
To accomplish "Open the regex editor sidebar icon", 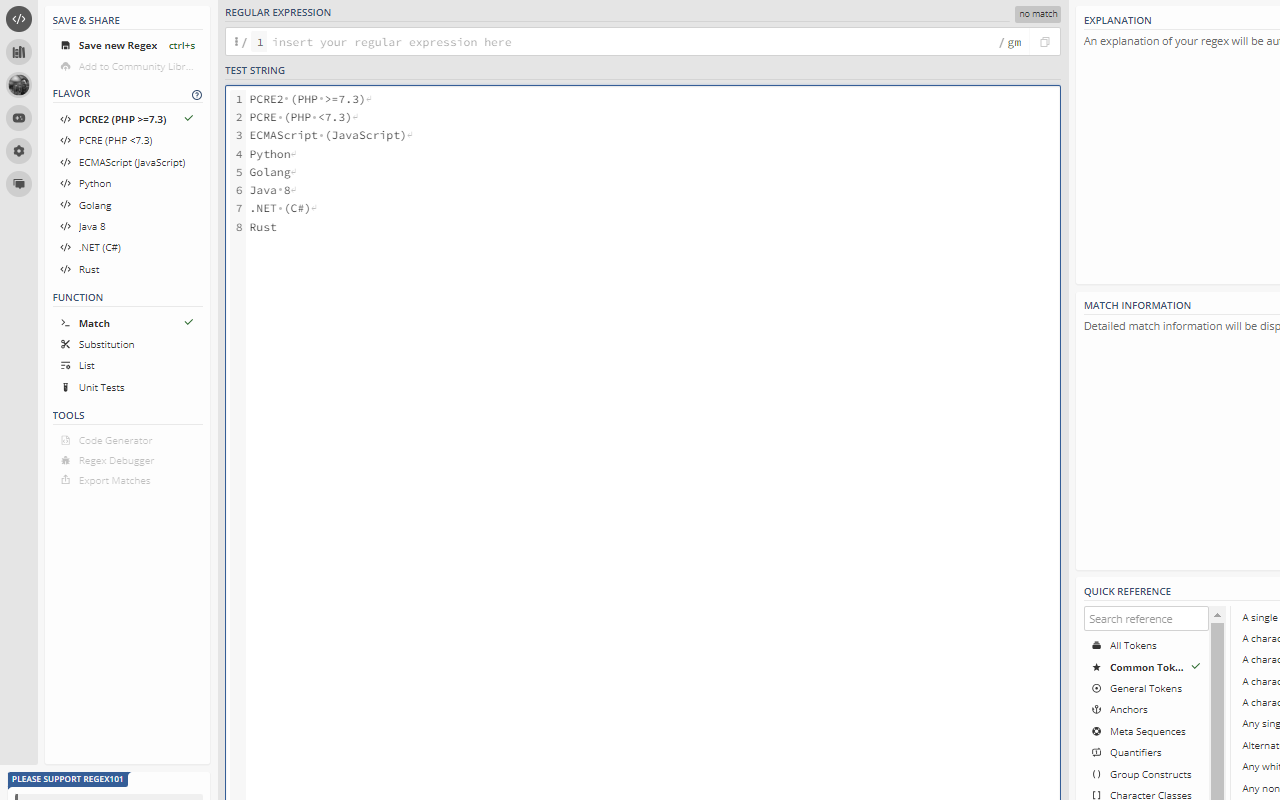I will 18,18.
